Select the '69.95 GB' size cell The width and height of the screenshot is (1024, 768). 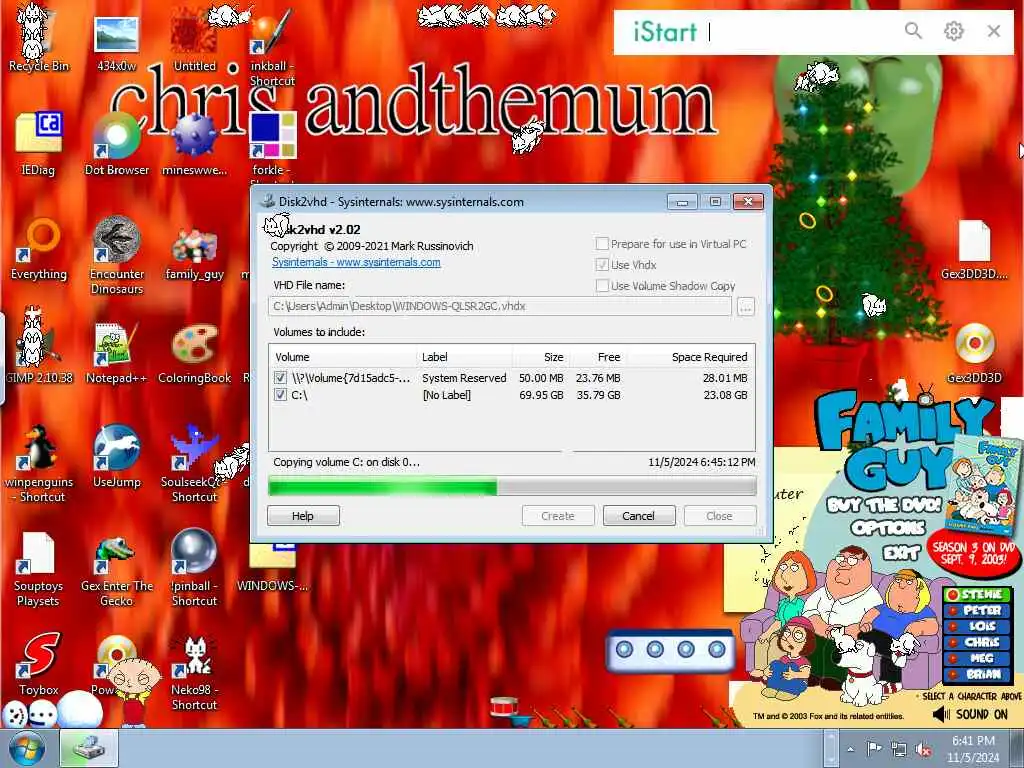(x=541, y=394)
